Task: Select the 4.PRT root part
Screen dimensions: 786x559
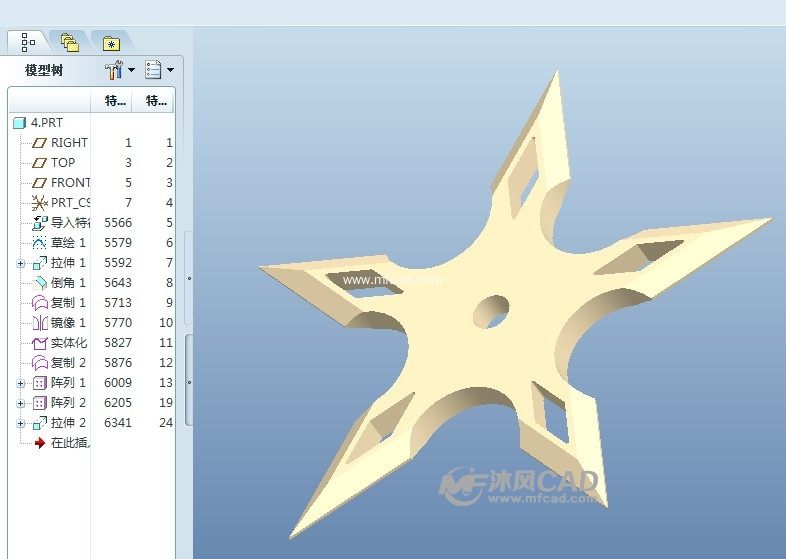Action: (46, 123)
